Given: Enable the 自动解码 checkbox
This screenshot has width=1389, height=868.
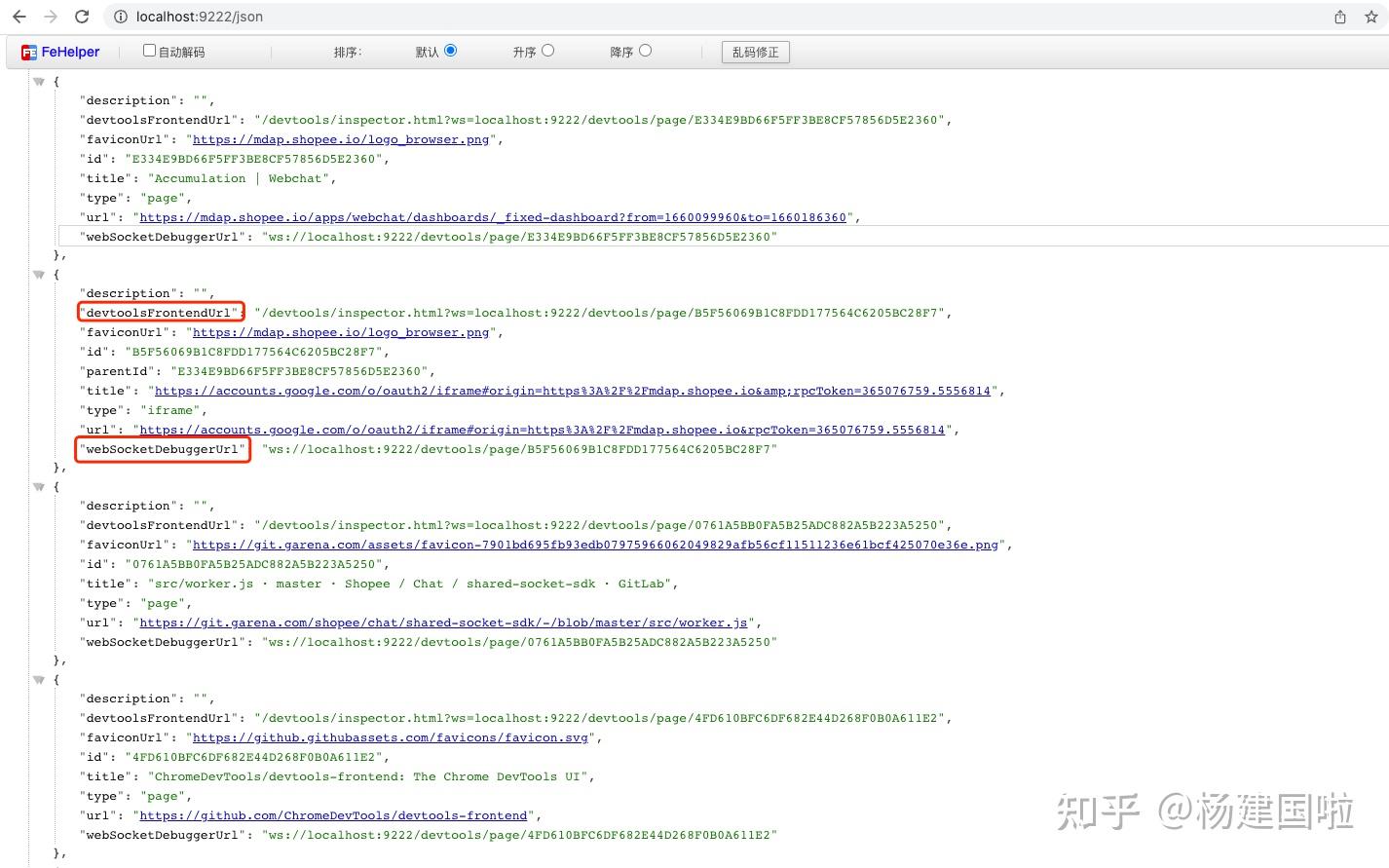Looking at the screenshot, I should pyautogui.click(x=148, y=50).
